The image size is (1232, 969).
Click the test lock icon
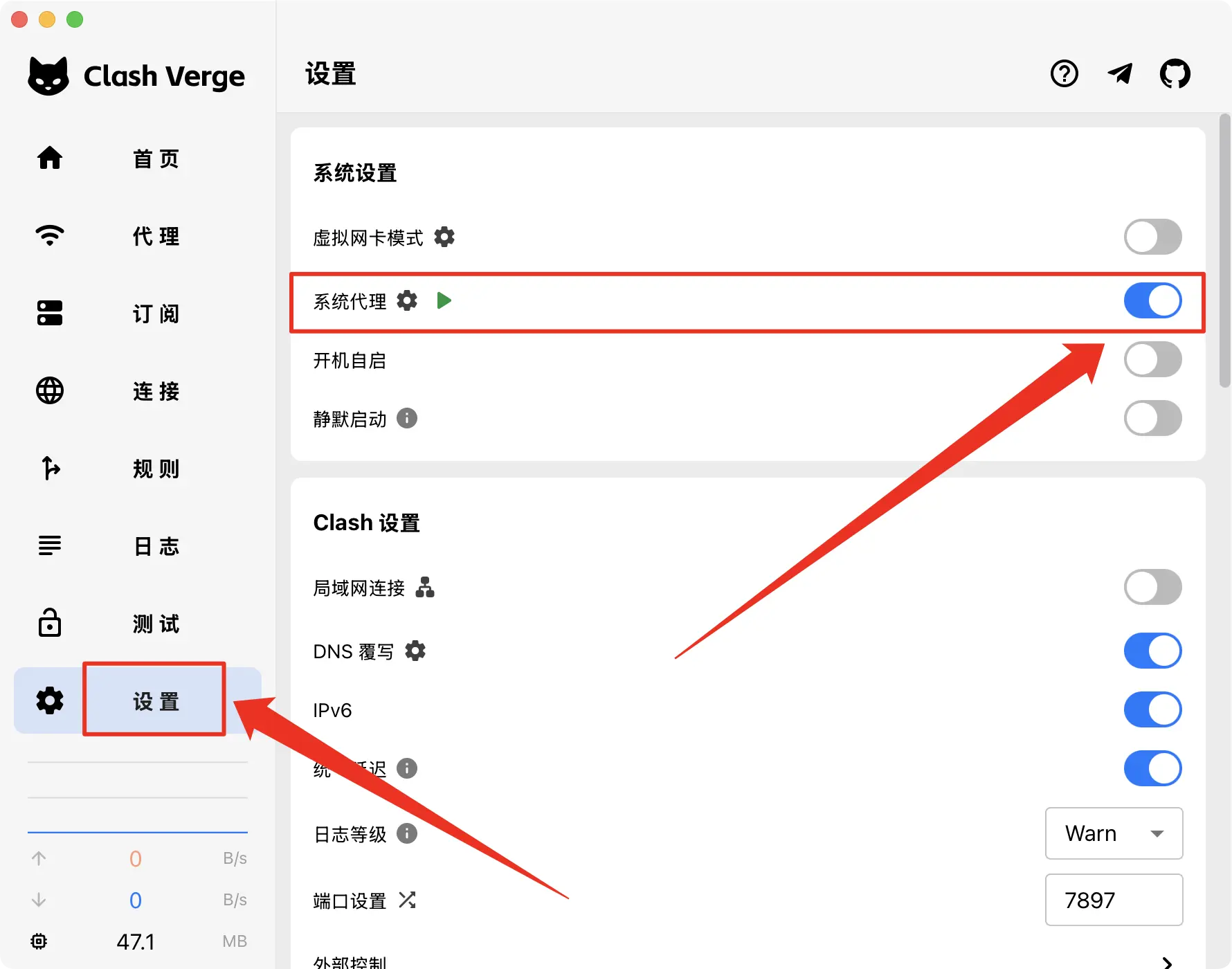(50, 623)
